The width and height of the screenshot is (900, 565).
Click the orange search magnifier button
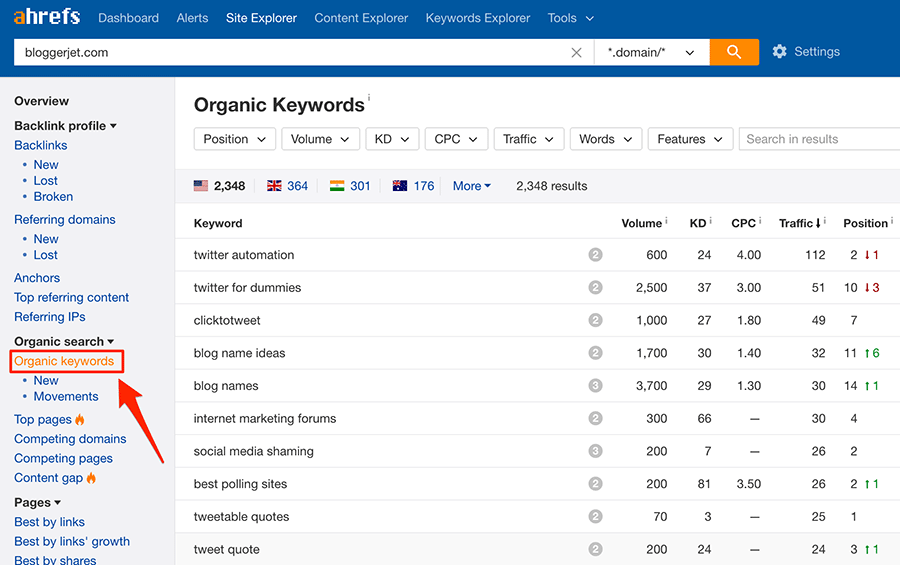pos(734,52)
